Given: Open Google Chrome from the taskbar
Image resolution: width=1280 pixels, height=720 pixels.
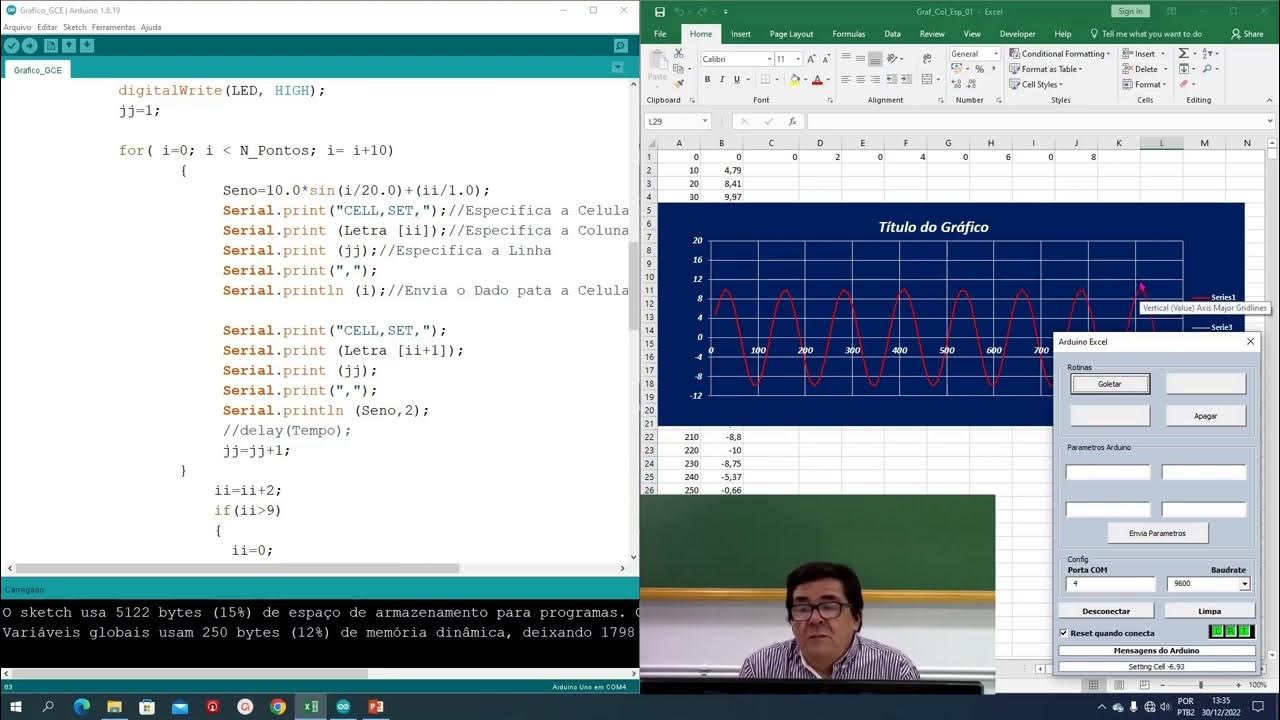Looking at the screenshot, I should 278,706.
